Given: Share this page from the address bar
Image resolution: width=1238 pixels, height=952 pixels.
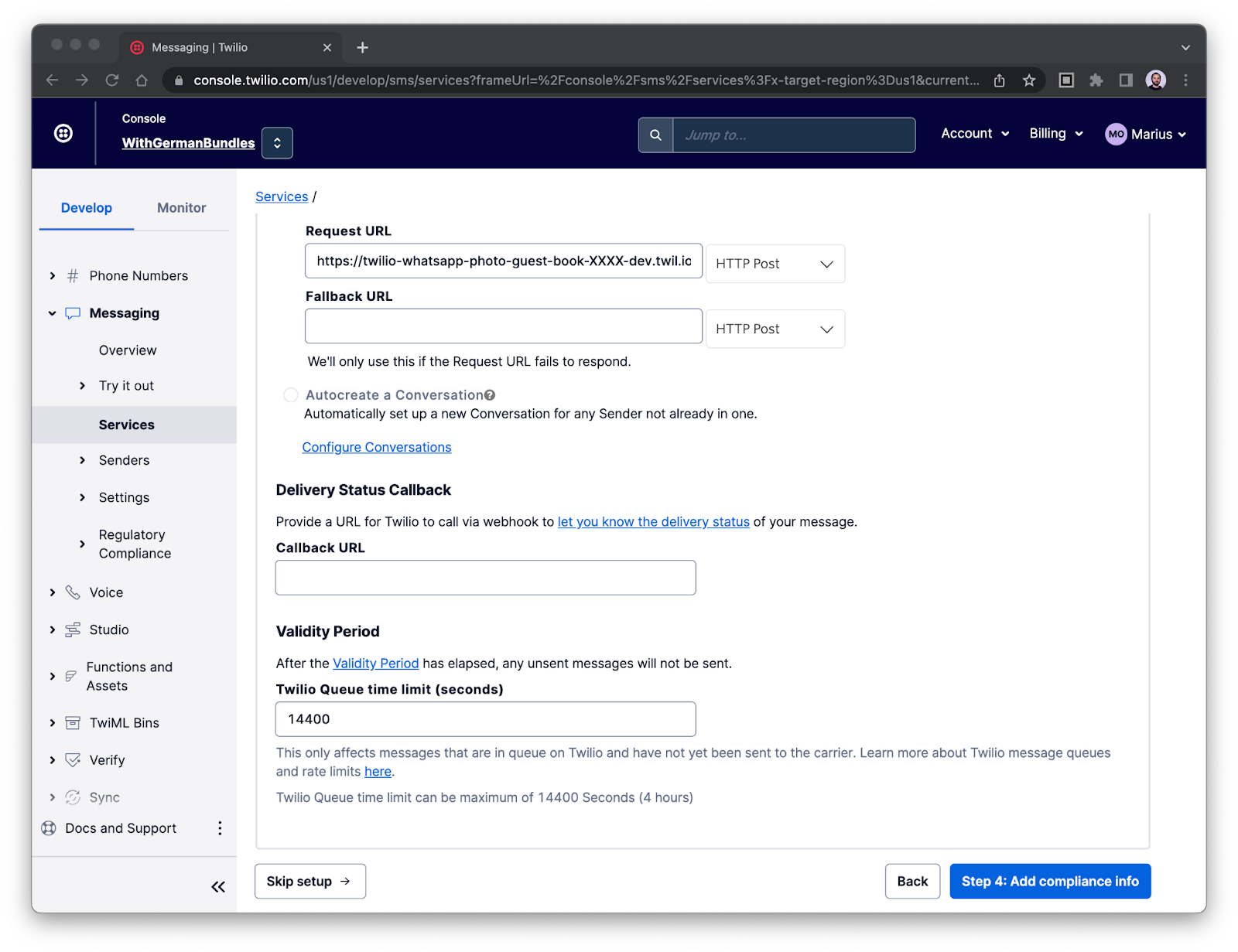Looking at the screenshot, I should tap(1000, 80).
